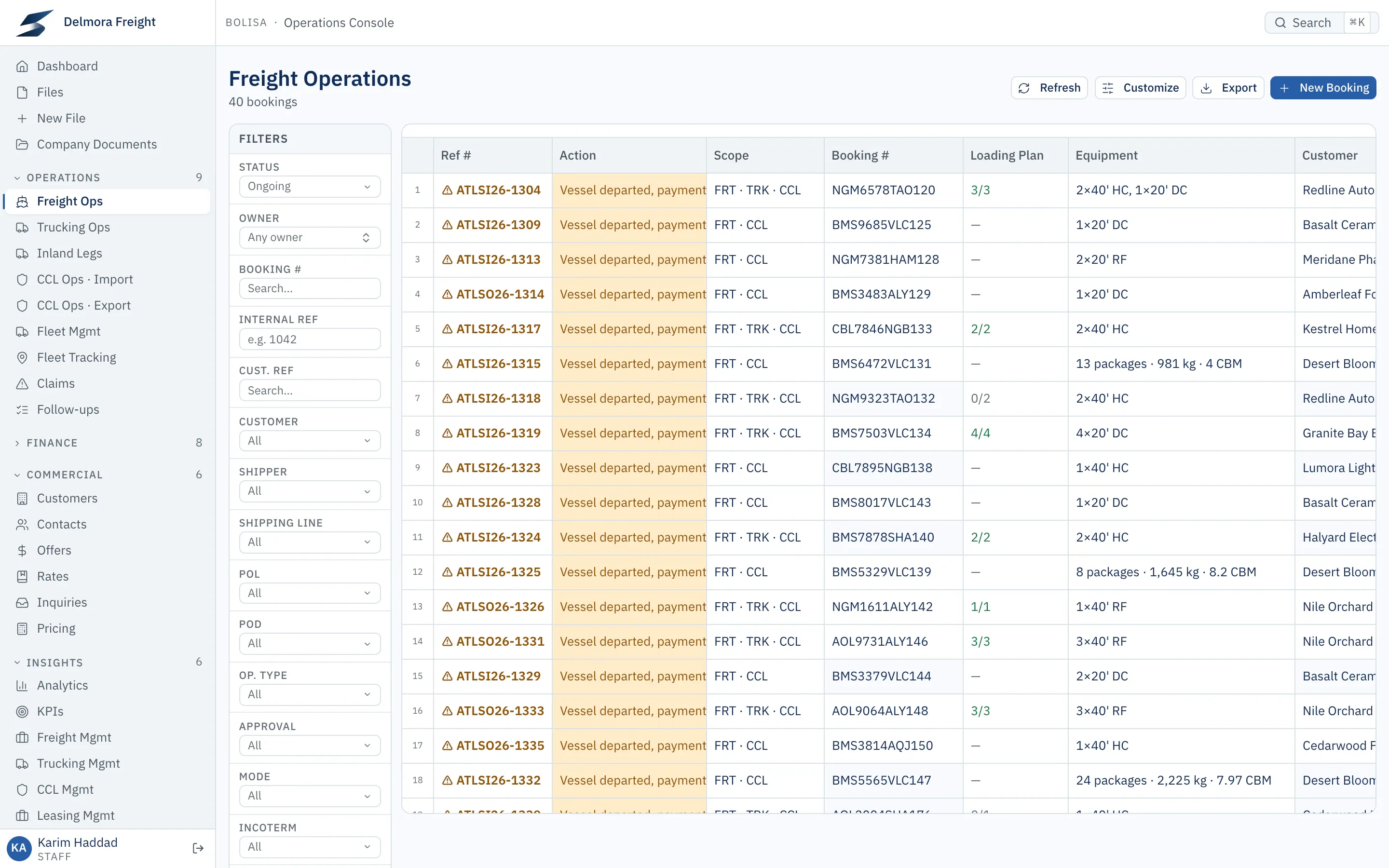The image size is (1389, 868).
Task: Click the Delmora Freight logo icon
Action: (x=34, y=22)
